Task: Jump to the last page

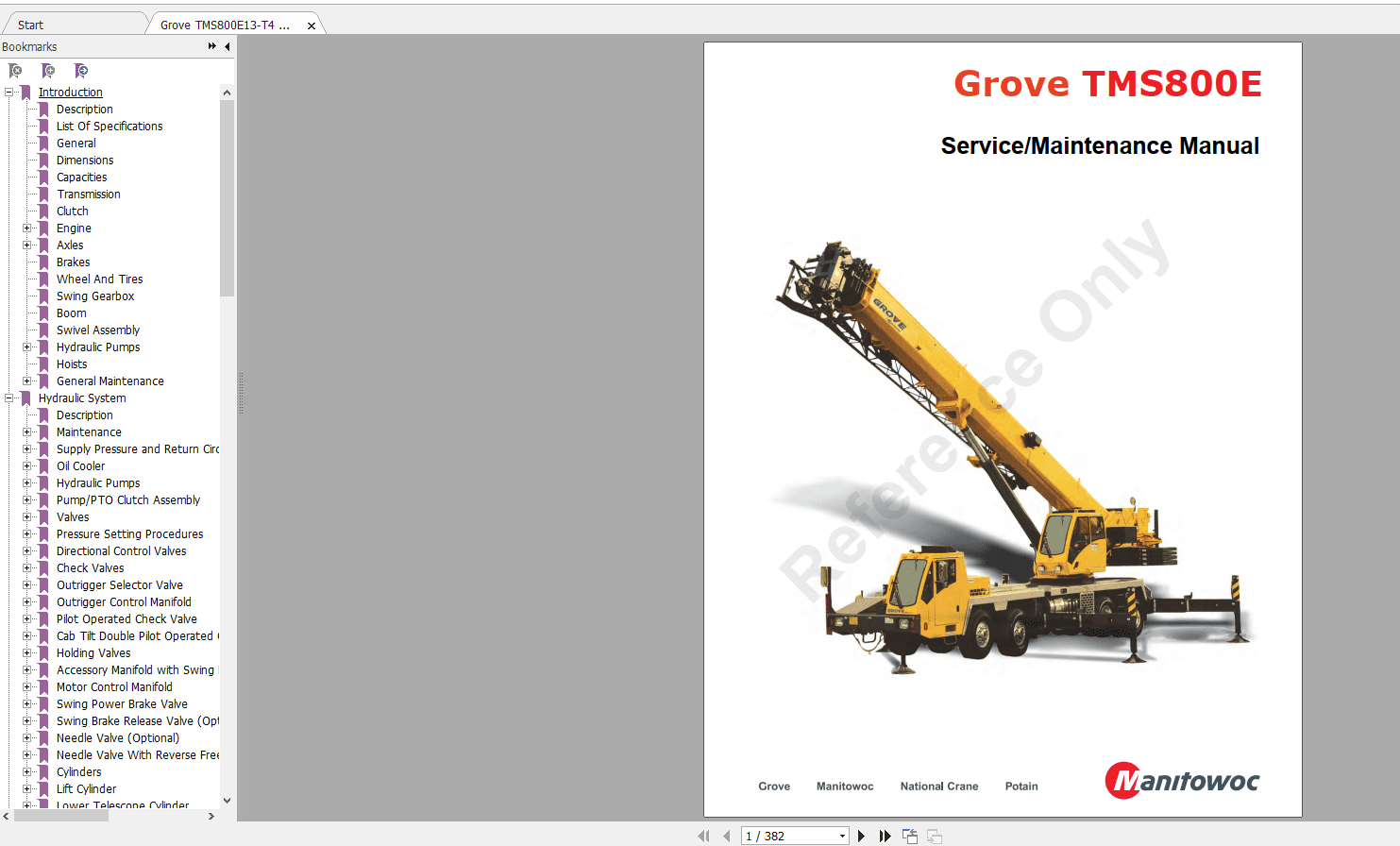Action: (885, 836)
